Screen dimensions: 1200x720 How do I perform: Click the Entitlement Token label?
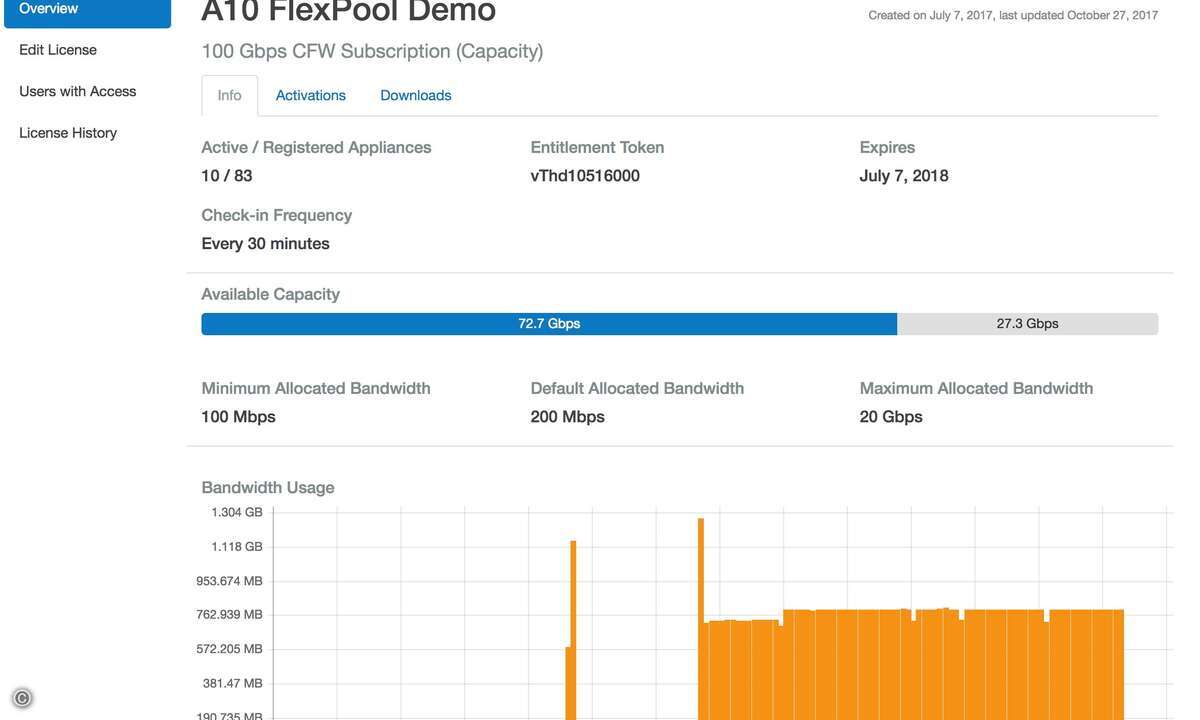point(597,147)
